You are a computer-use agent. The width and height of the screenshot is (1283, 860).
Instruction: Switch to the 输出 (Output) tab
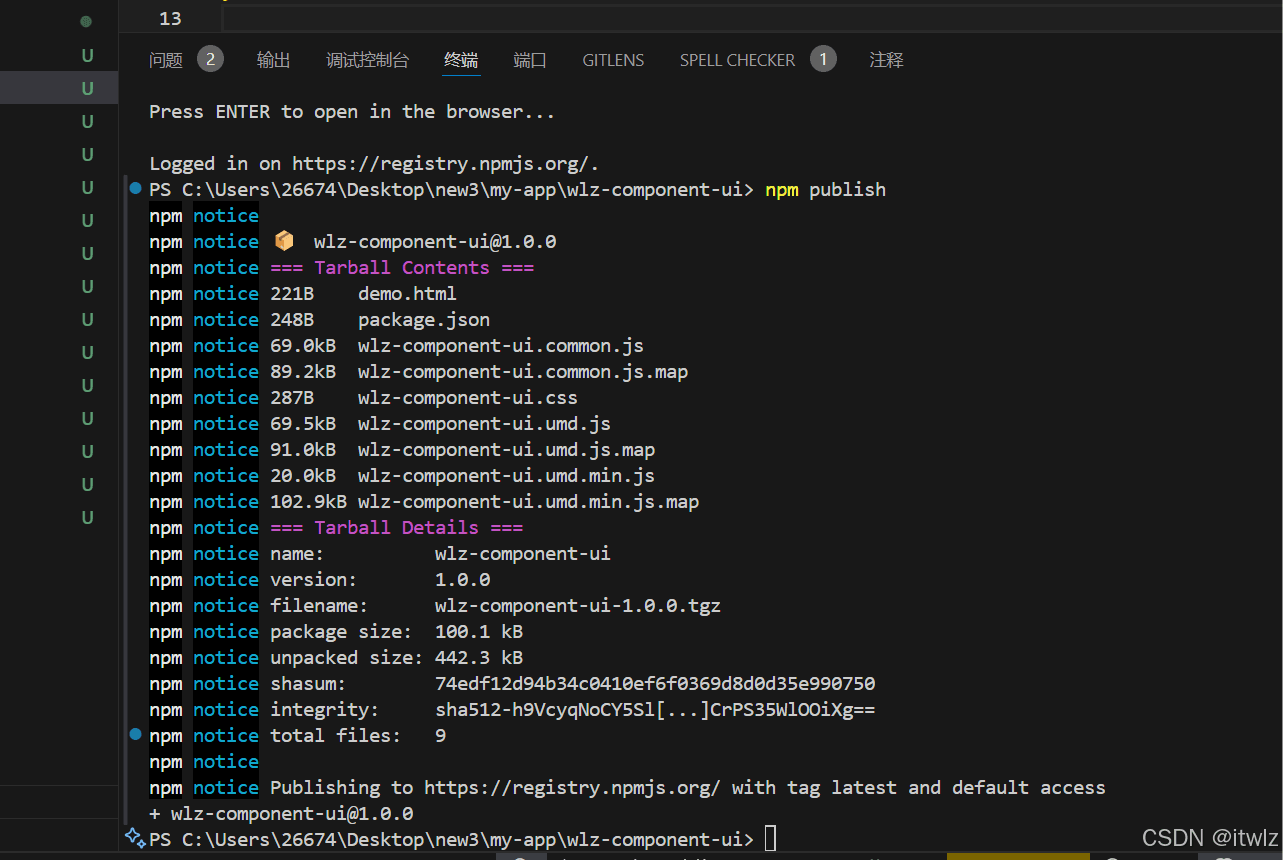pos(273,60)
